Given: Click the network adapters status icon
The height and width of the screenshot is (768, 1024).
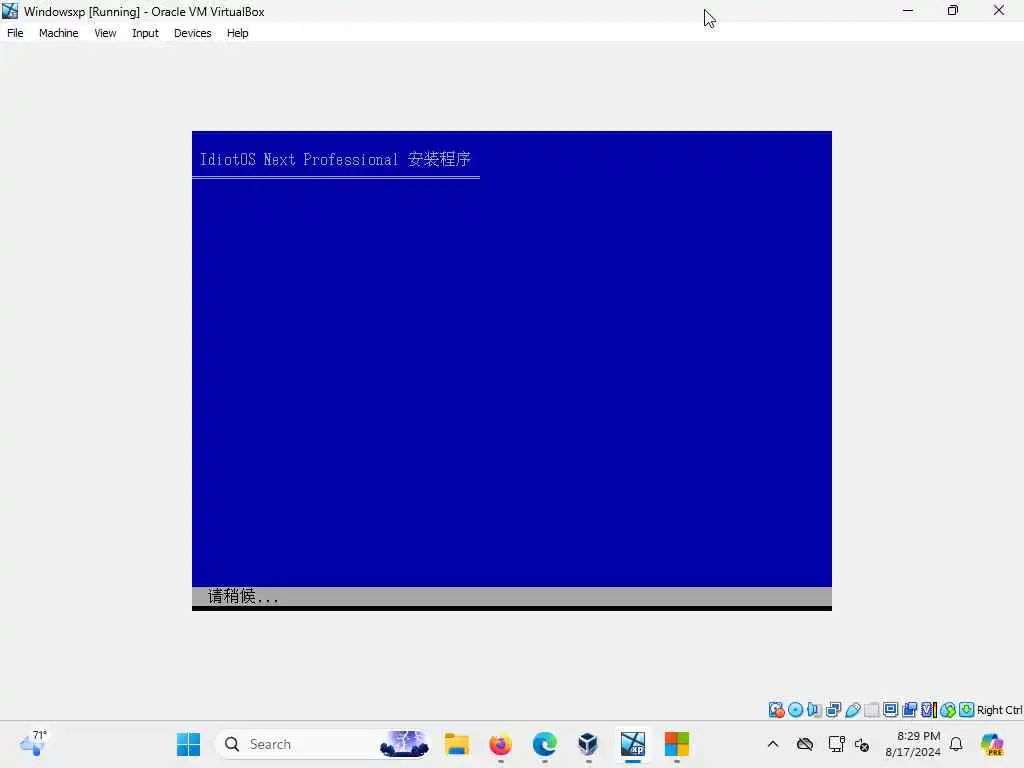Looking at the screenshot, I should point(833,710).
